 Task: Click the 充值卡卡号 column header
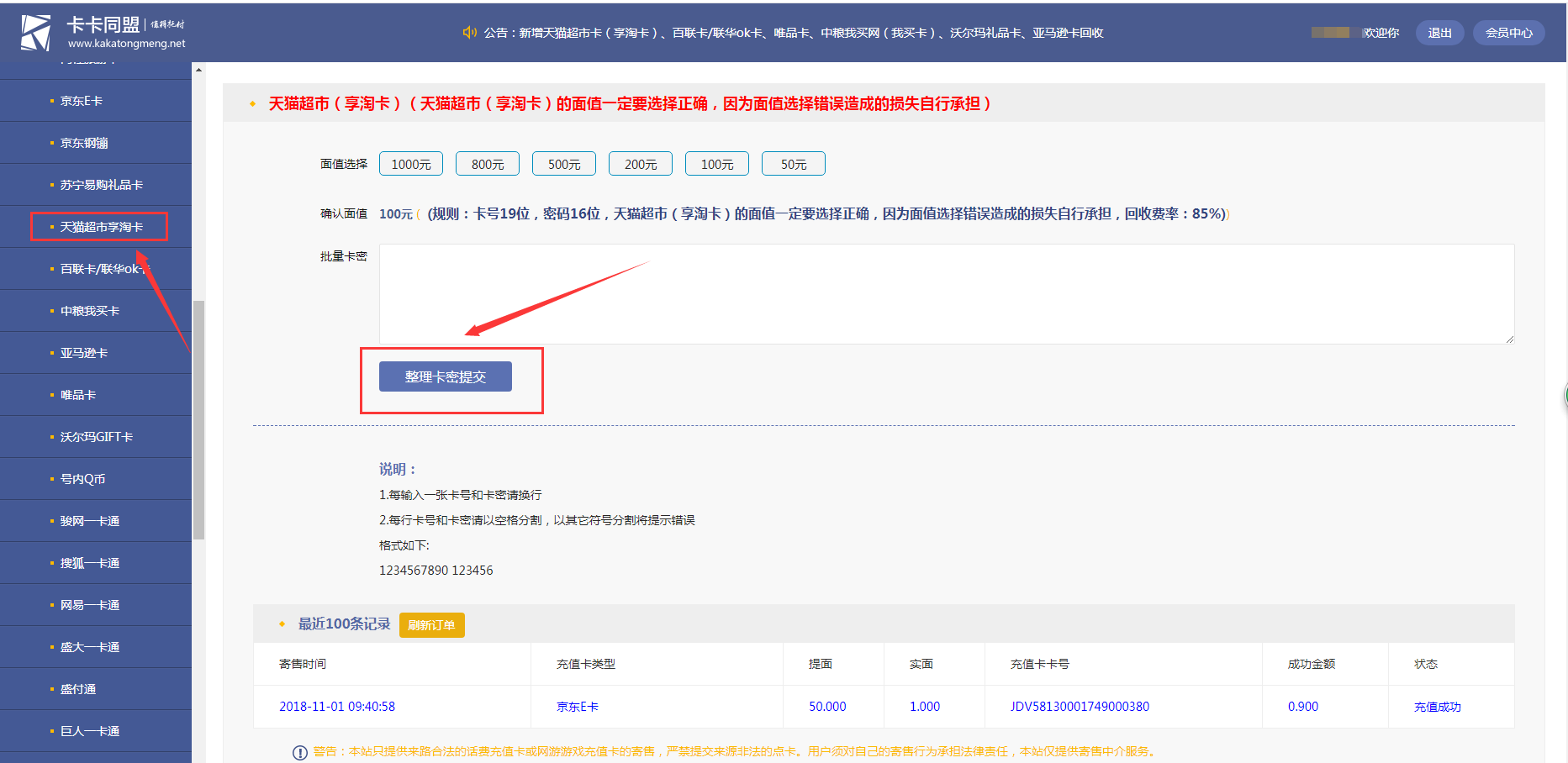(x=1040, y=664)
